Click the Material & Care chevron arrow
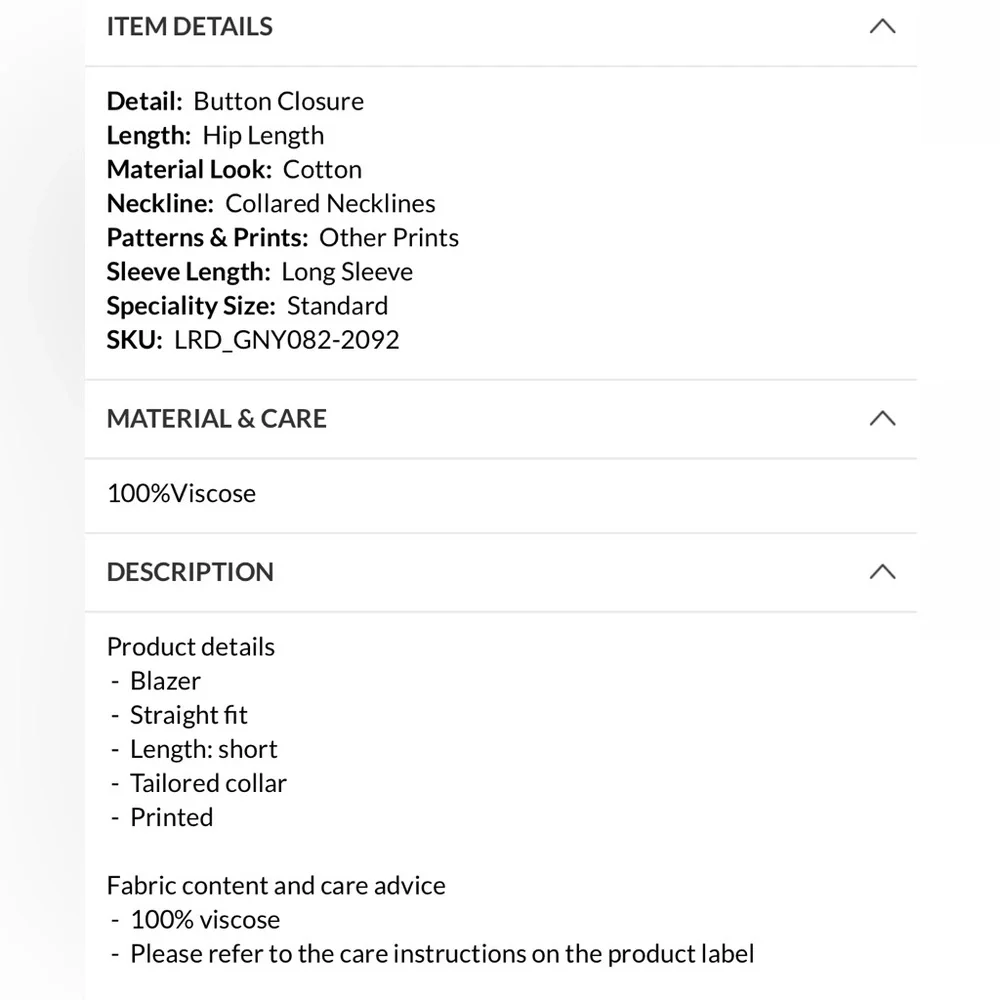This screenshot has height=1000, width=1000. click(882, 419)
